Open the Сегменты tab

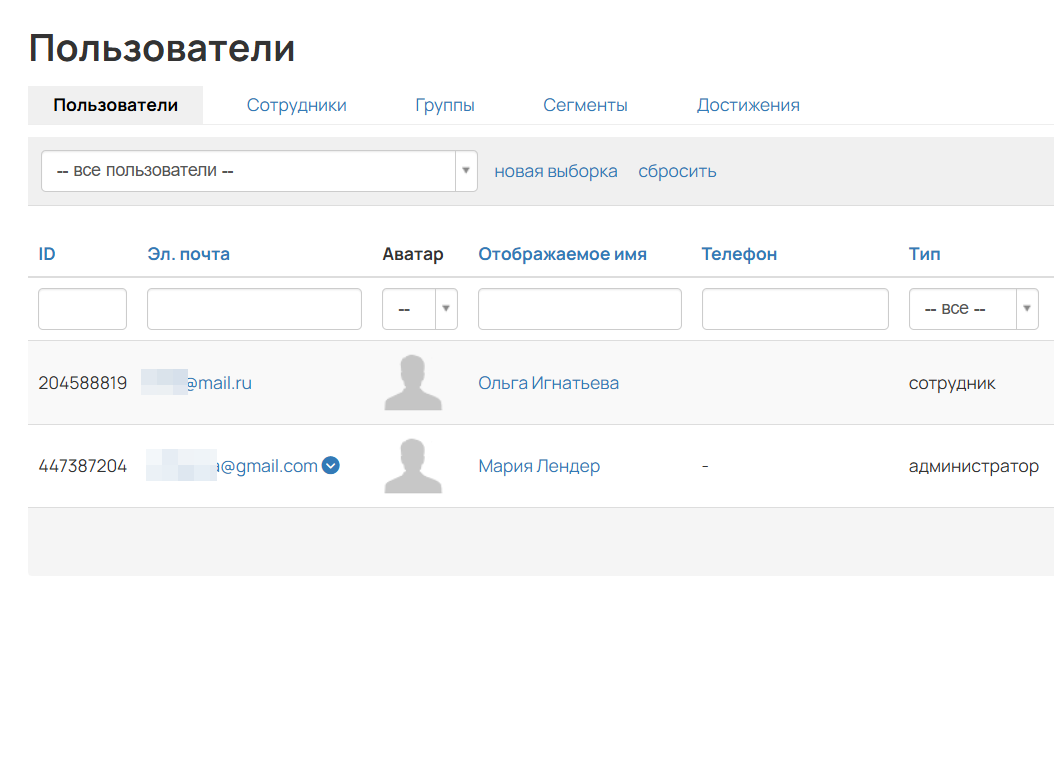point(585,105)
